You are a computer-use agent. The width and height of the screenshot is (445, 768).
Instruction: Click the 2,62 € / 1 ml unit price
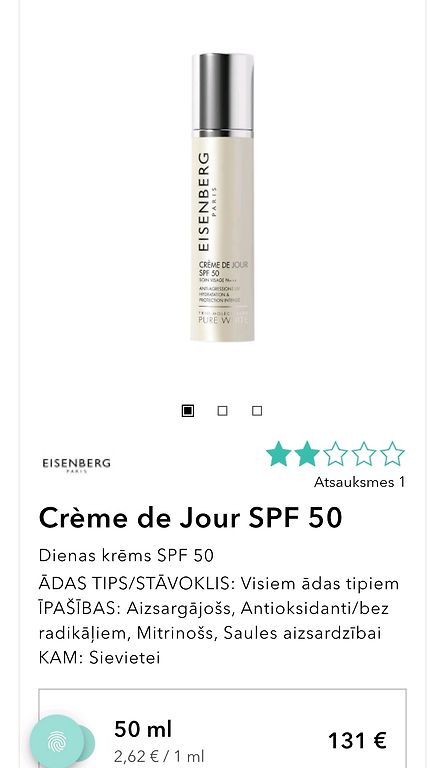coord(159,756)
